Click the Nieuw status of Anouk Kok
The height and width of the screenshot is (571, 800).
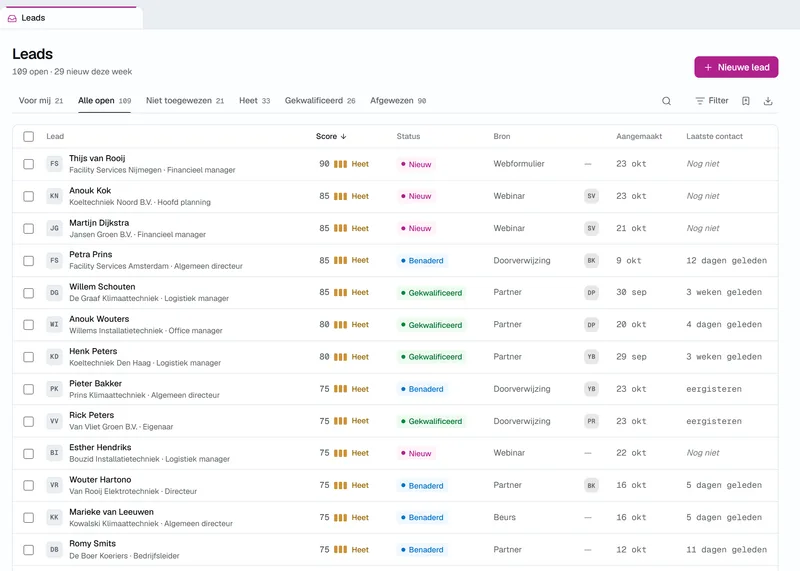point(416,196)
